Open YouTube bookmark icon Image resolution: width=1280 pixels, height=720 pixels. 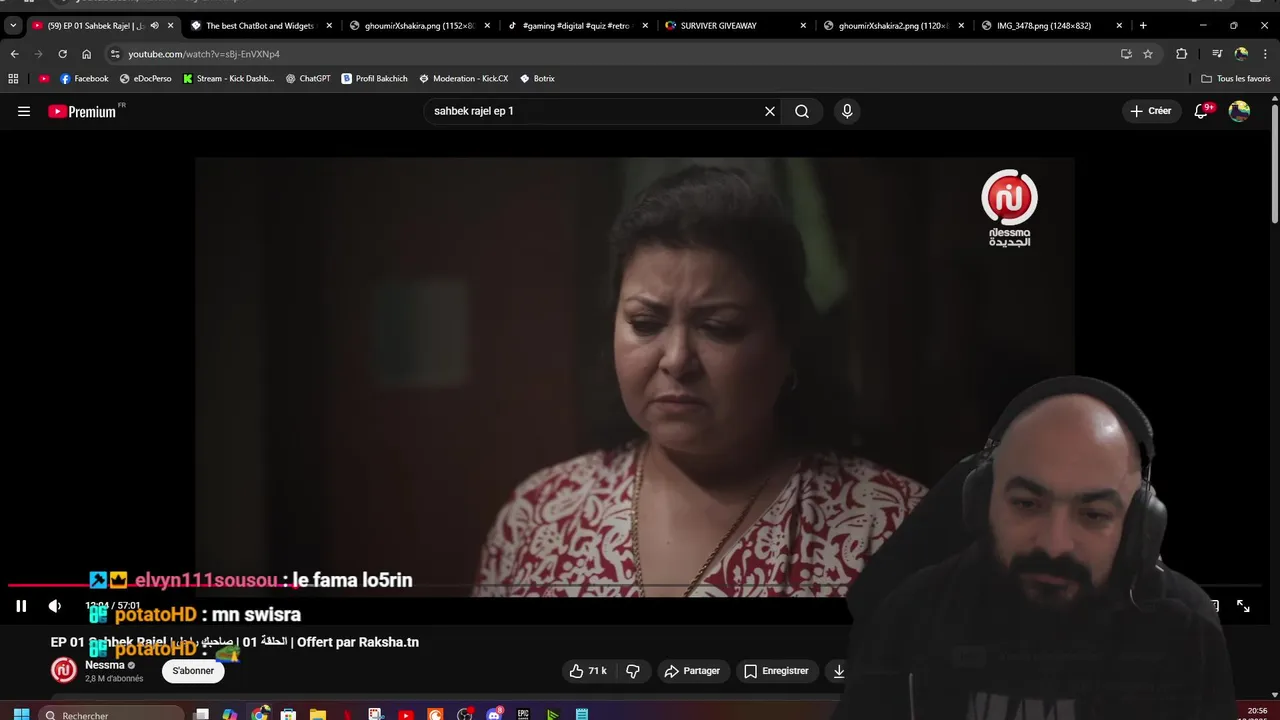click(44, 78)
